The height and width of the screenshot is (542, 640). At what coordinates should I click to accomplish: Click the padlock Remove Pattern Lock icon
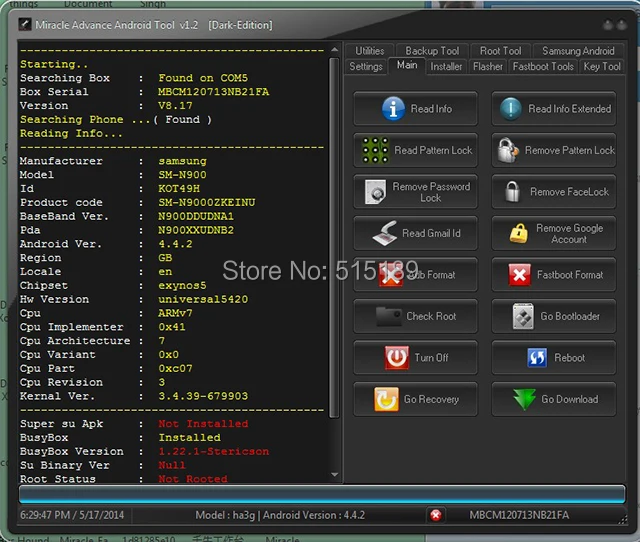[x=507, y=150]
